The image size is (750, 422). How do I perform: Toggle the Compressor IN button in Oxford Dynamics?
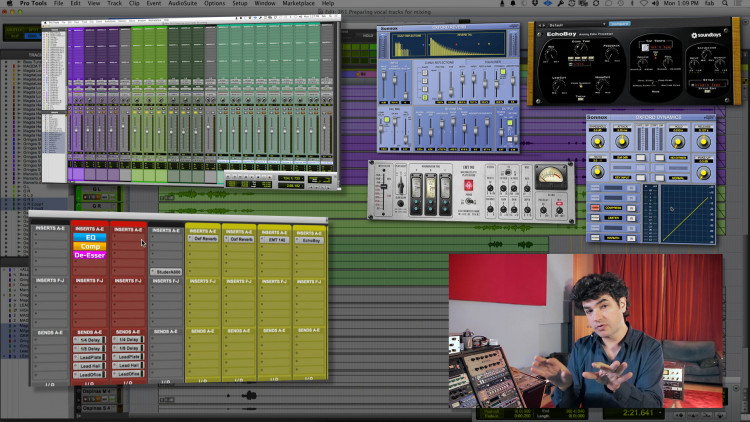coord(631,208)
